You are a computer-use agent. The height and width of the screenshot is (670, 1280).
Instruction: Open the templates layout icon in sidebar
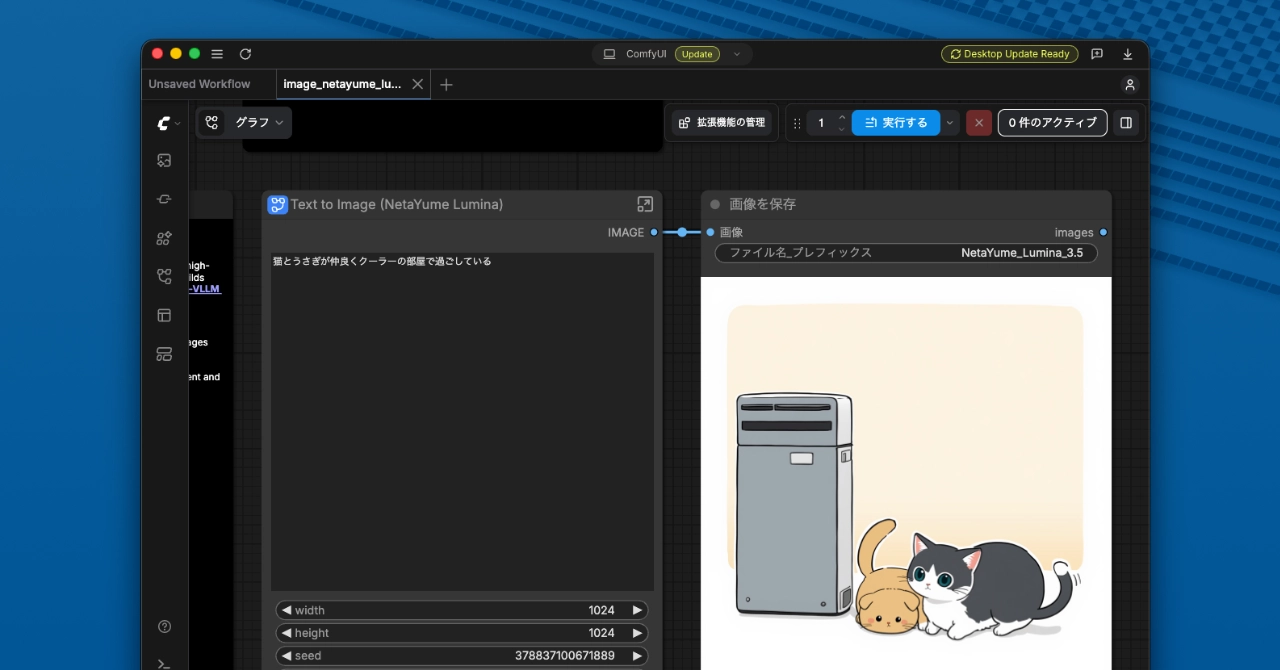[x=164, y=315]
